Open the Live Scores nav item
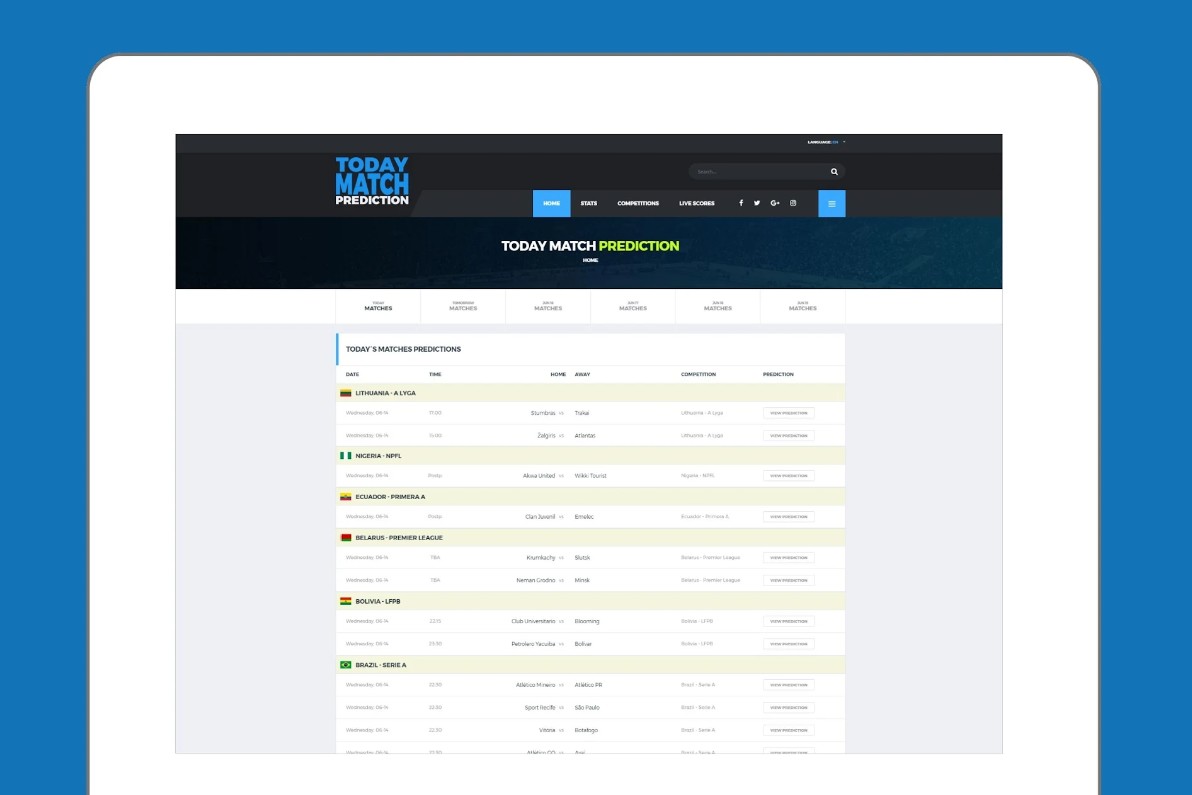The height and width of the screenshot is (795, 1192). click(x=696, y=204)
